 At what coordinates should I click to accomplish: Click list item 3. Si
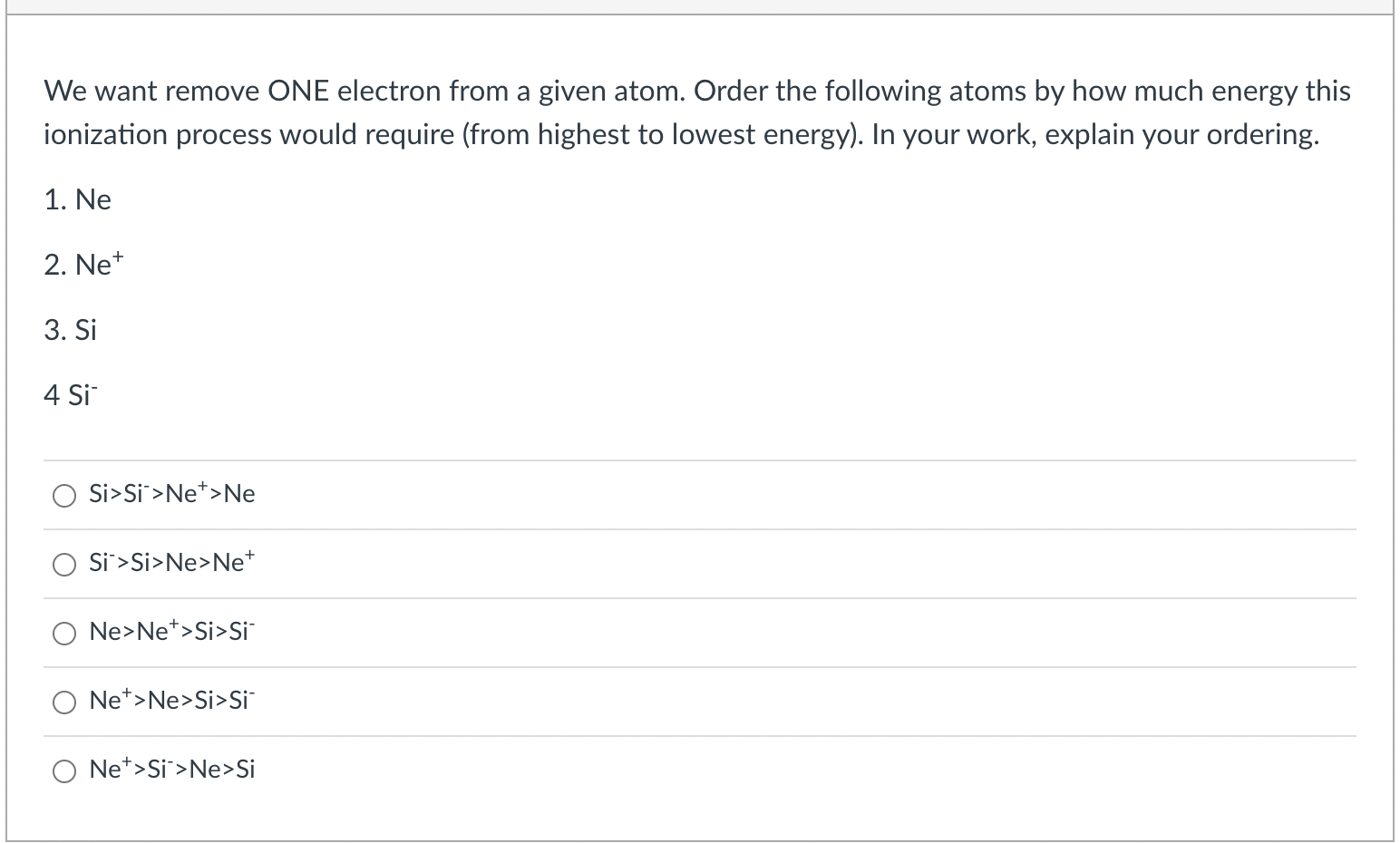coord(70,330)
